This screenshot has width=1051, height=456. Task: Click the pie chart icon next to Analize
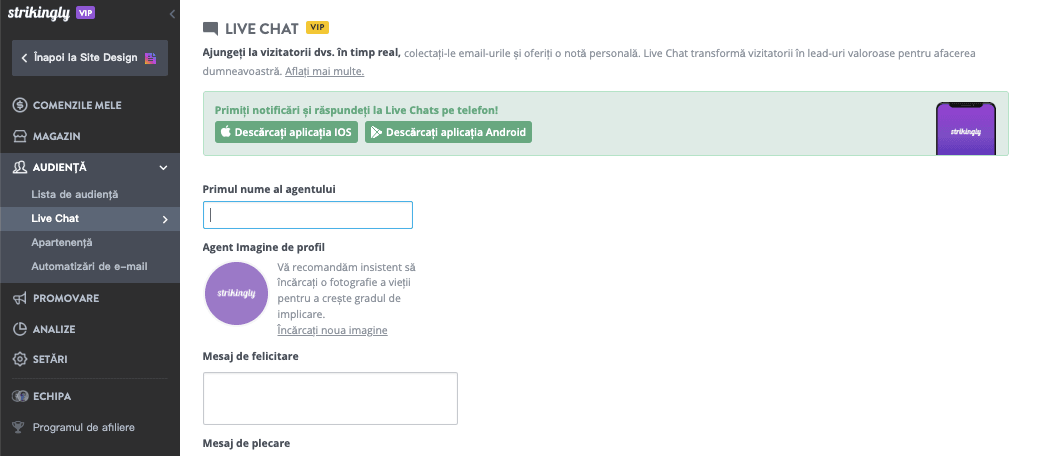click(20, 329)
